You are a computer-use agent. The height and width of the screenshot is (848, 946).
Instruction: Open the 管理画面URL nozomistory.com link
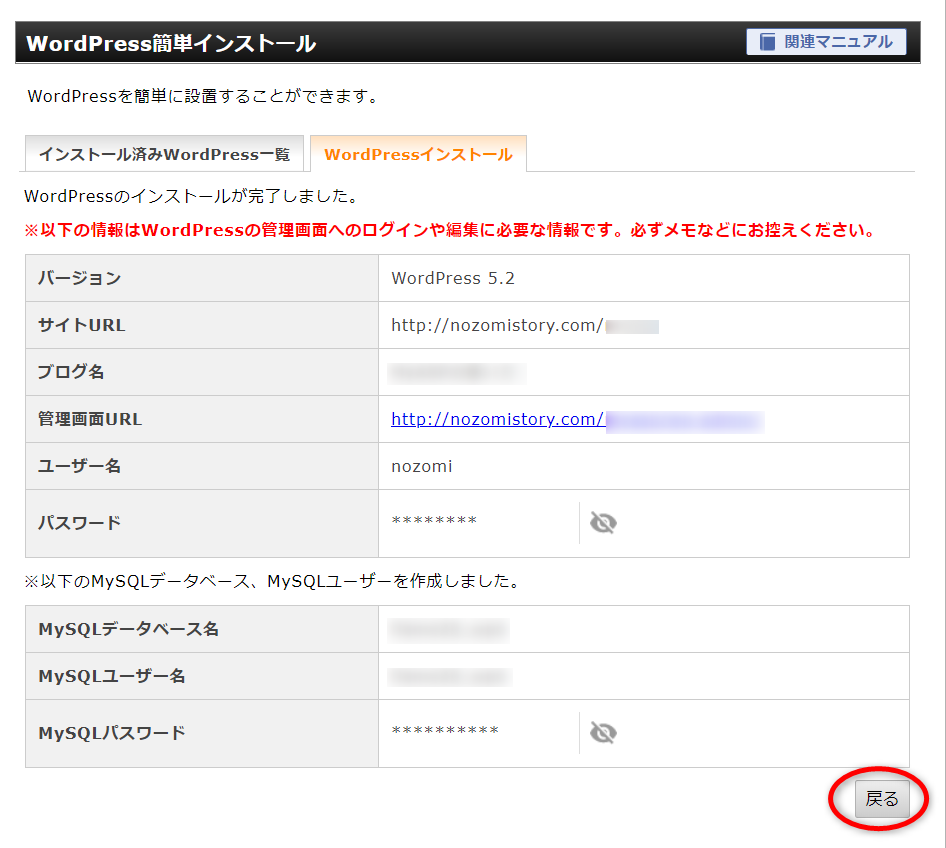tap(498, 419)
